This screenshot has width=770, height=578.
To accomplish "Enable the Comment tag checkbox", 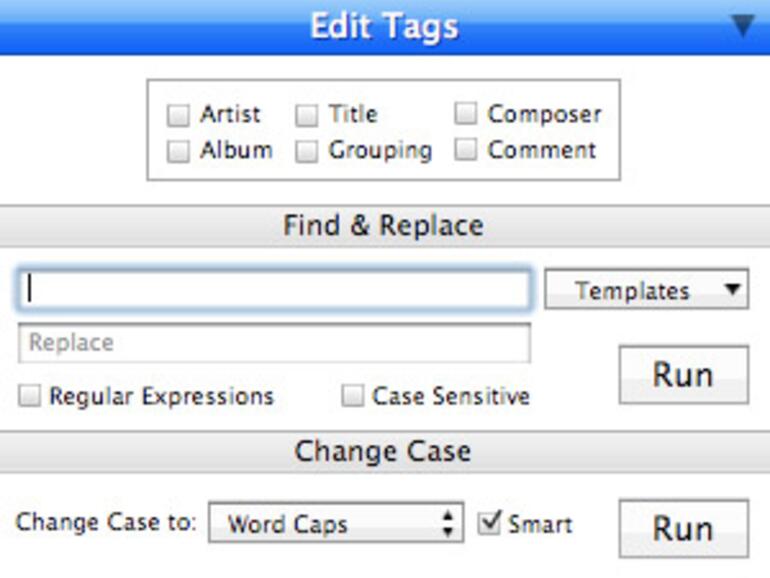I will [x=466, y=151].
